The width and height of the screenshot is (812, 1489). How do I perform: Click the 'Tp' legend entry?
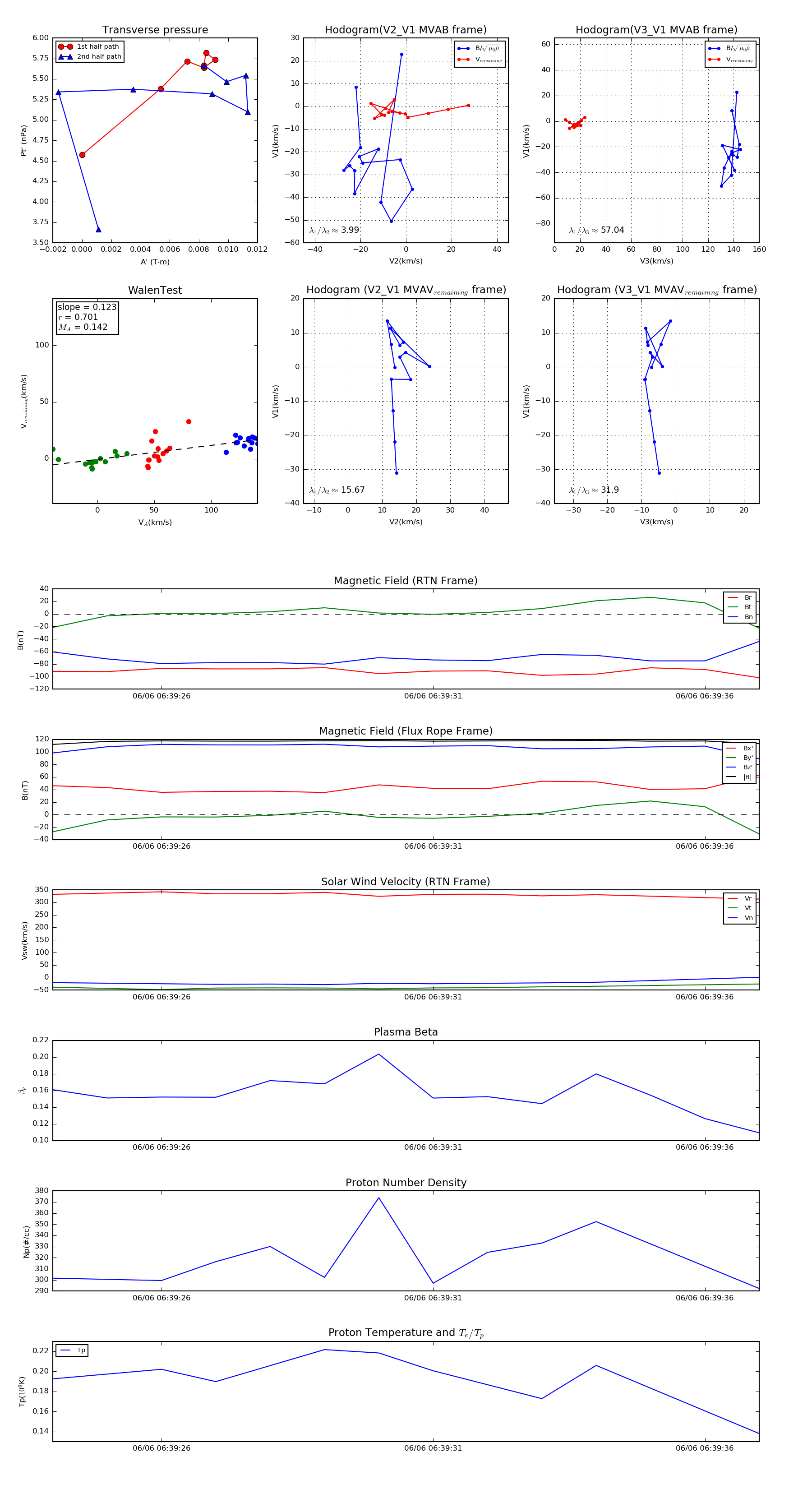click(72, 1350)
